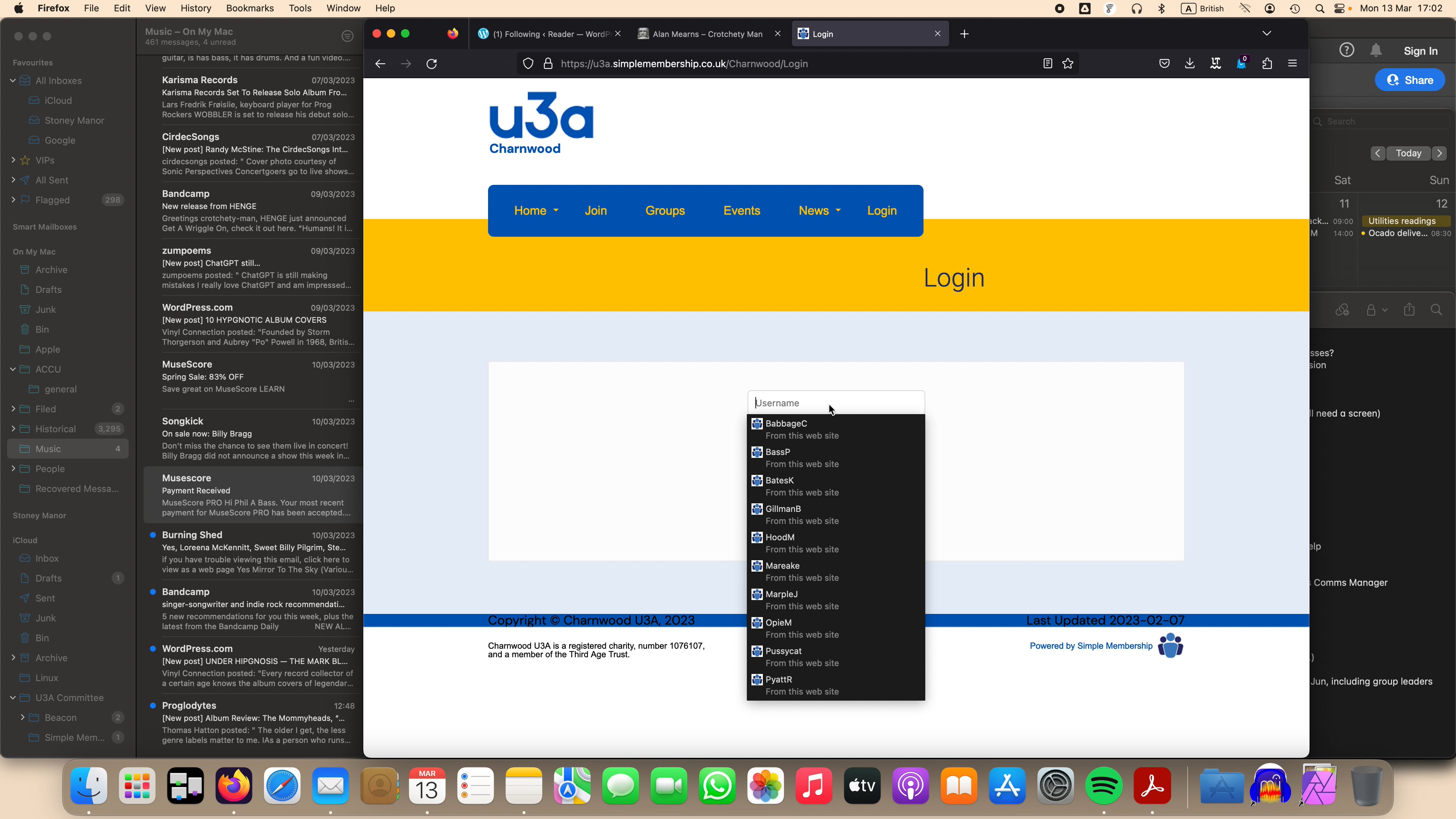Click the reader view icon in address bar
The width and height of the screenshot is (1456, 819).
point(1047,63)
